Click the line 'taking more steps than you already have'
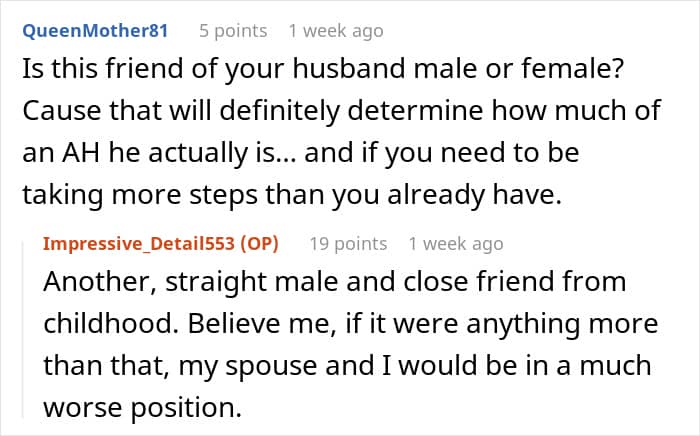Image resolution: width=700 pixels, height=436 pixels. [x=292, y=195]
